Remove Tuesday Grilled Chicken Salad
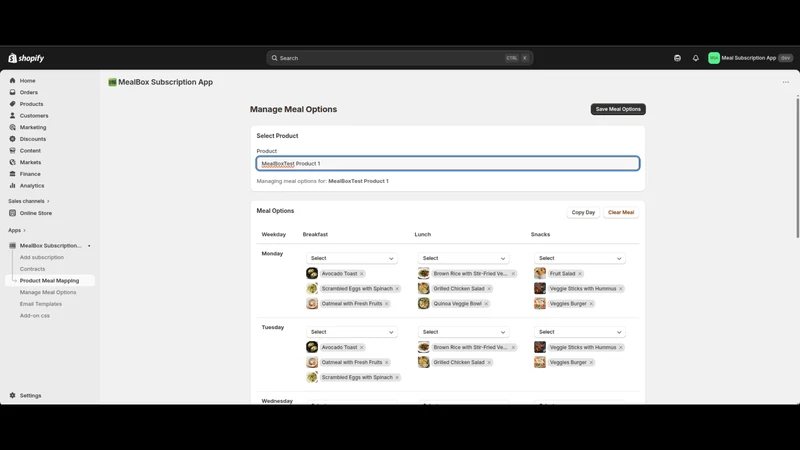The image size is (800, 450). click(x=489, y=362)
